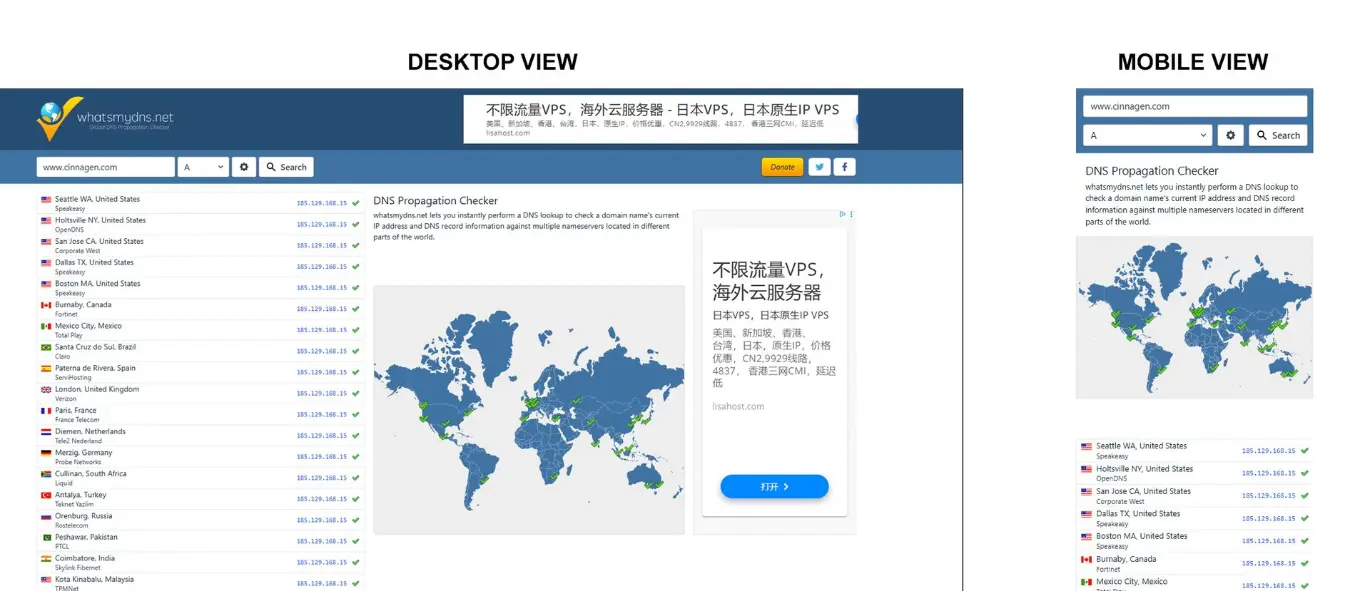The image size is (1370, 591).
Task: Click the Brazil flag beside Santa Cruz do Sul
Action: (x=46, y=348)
